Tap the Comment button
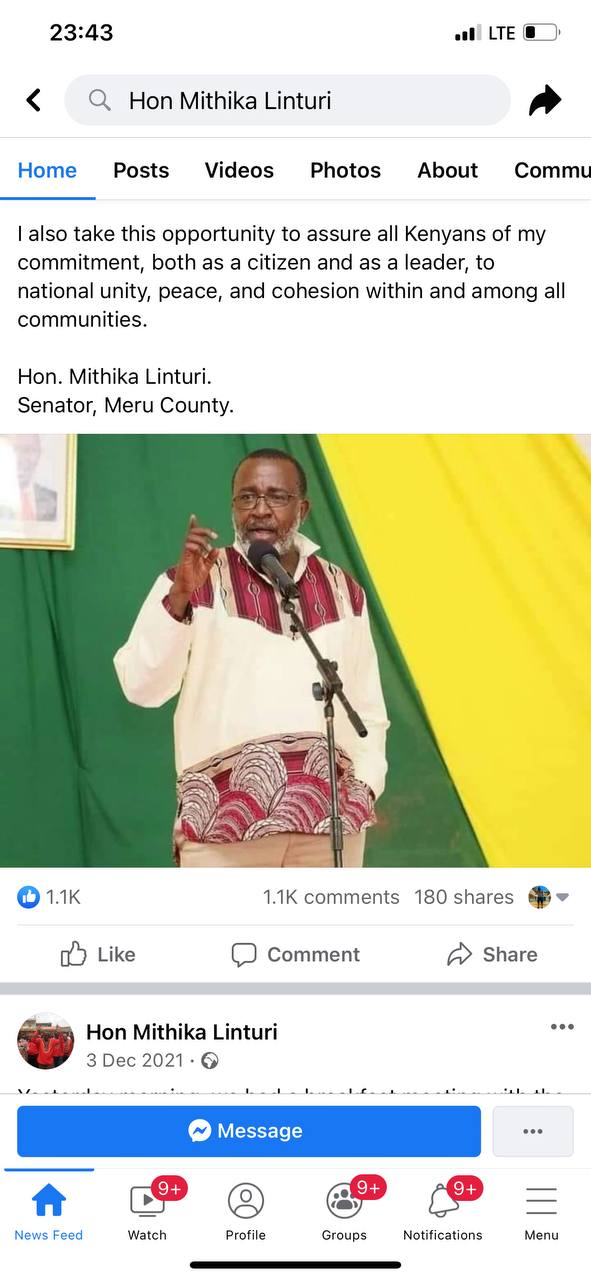This screenshot has height=1280, width=591. click(295, 955)
